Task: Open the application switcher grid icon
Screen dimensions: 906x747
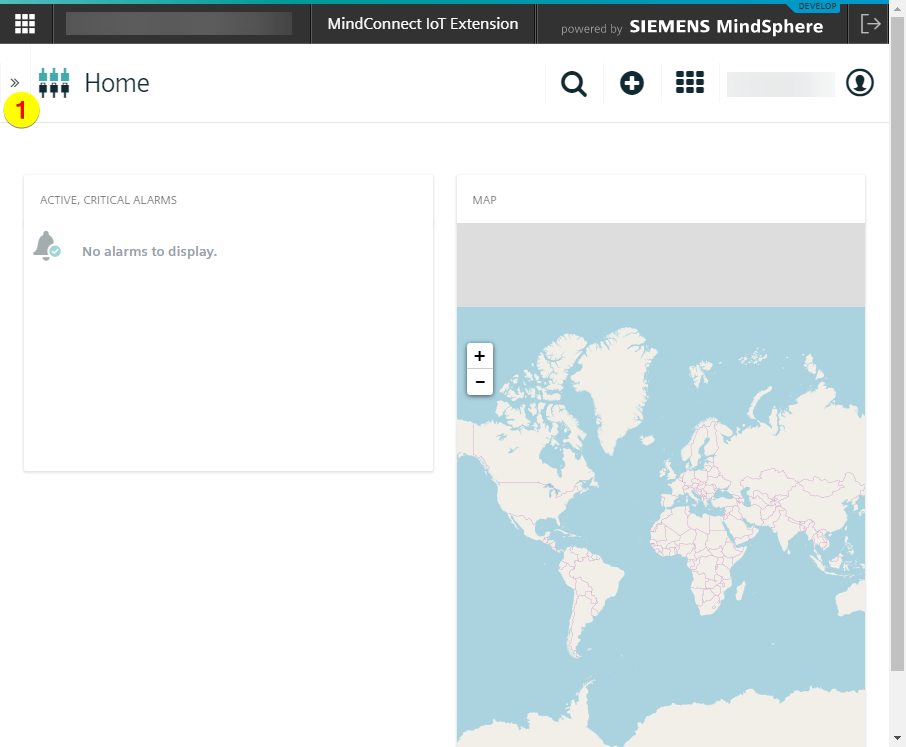Action: [x=690, y=83]
